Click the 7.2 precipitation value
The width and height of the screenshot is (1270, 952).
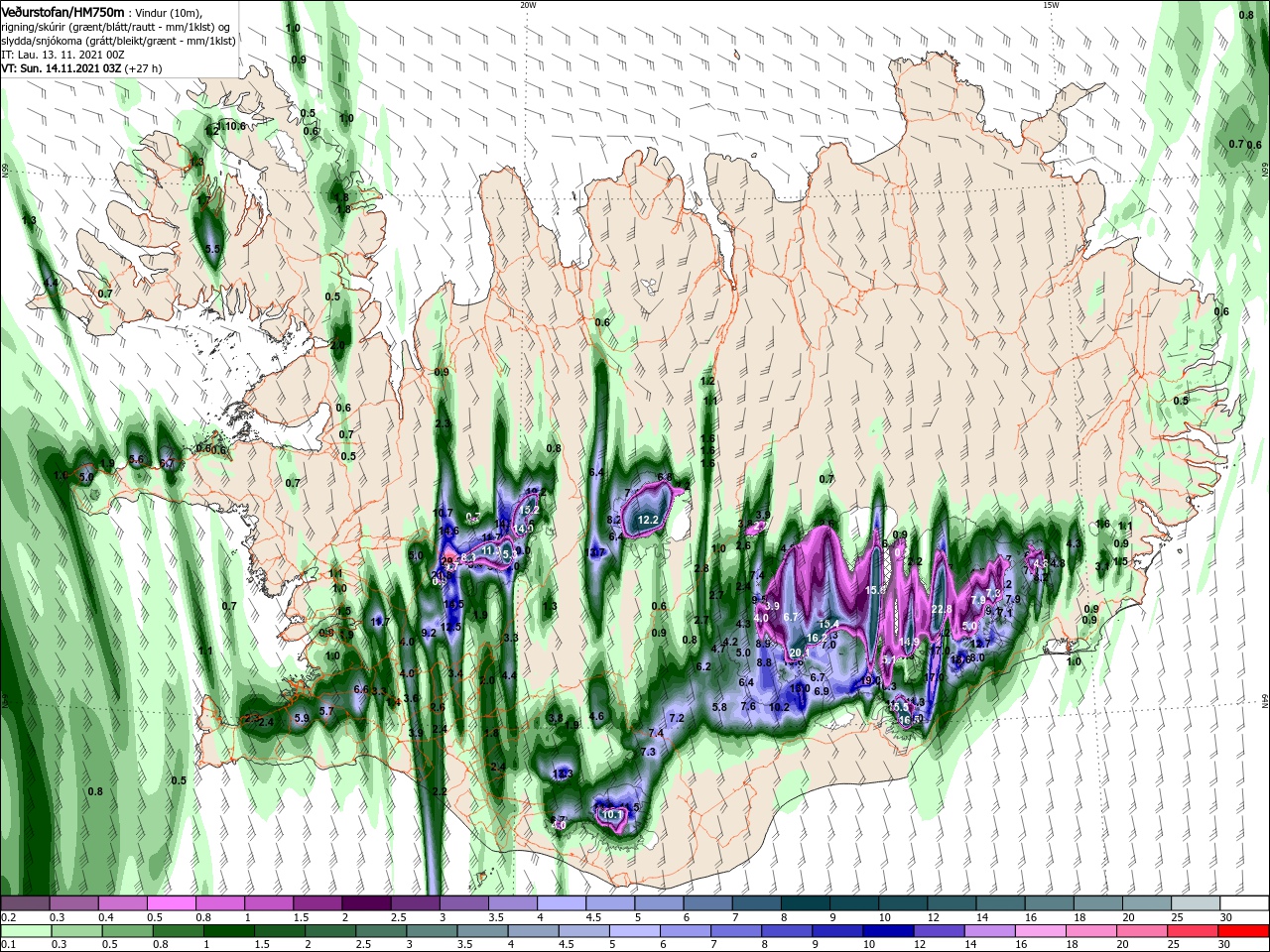(678, 718)
